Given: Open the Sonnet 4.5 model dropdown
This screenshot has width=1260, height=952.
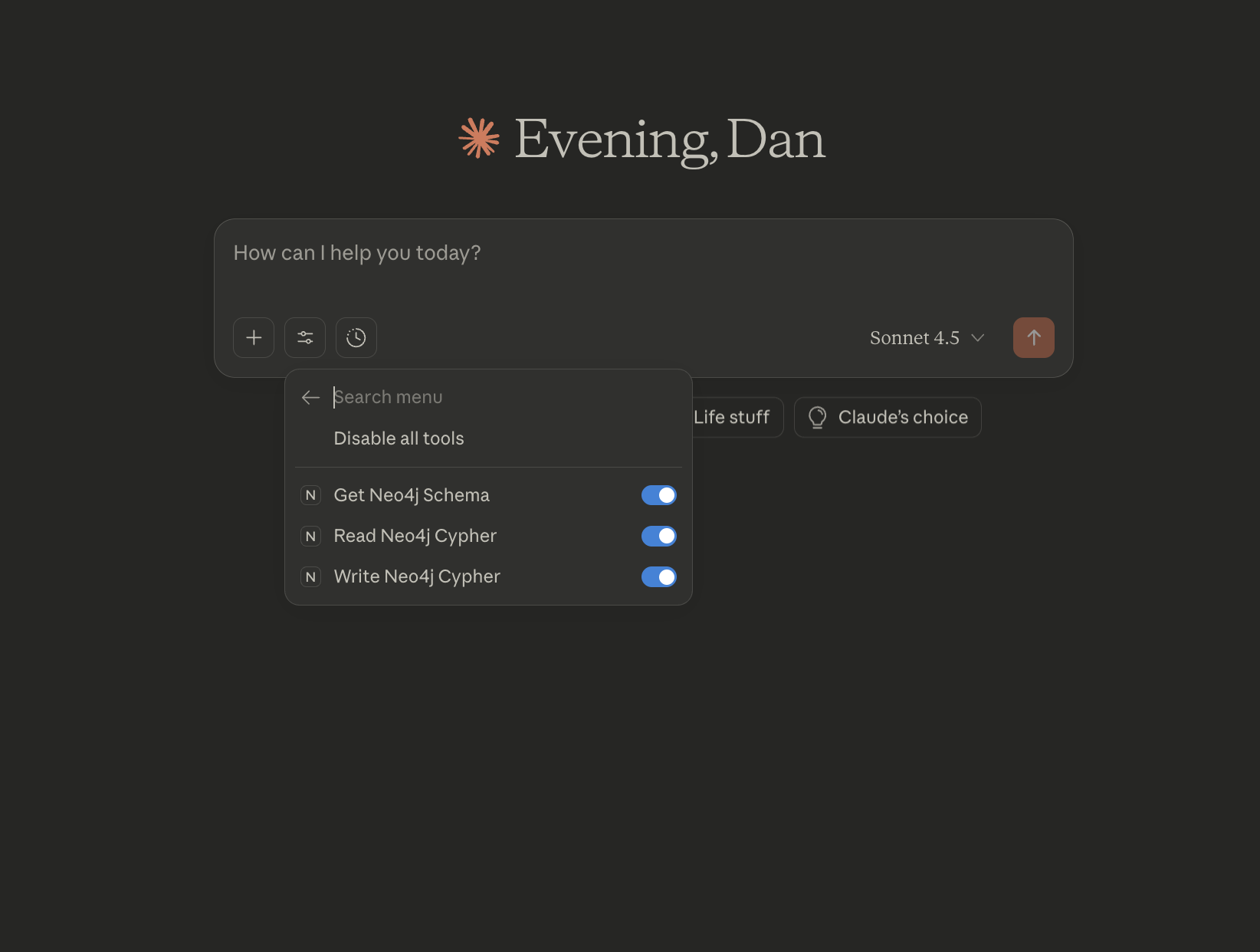Looking at the screenshot, I should [927, 338].
